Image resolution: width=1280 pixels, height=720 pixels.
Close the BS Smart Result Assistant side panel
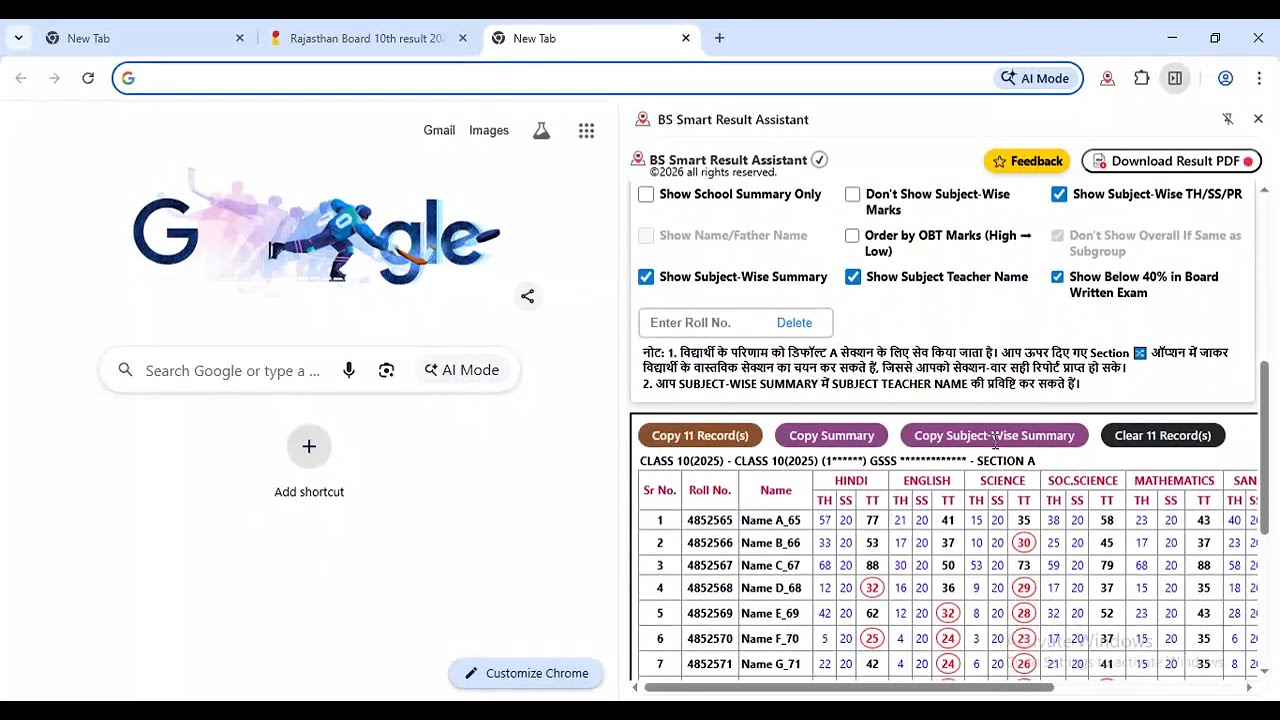[x=1258, y=119]
